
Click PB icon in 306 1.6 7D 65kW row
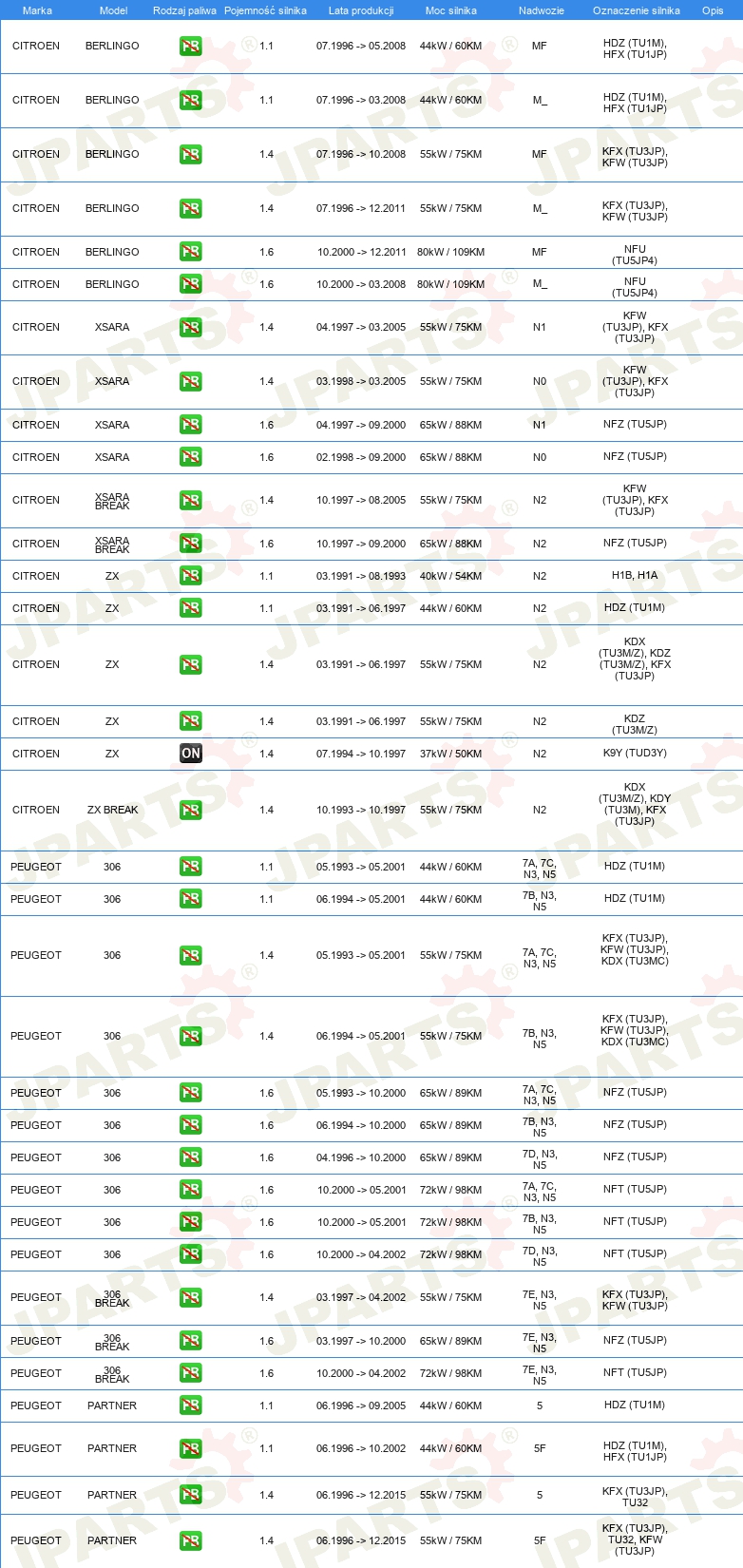point(191,1157)
